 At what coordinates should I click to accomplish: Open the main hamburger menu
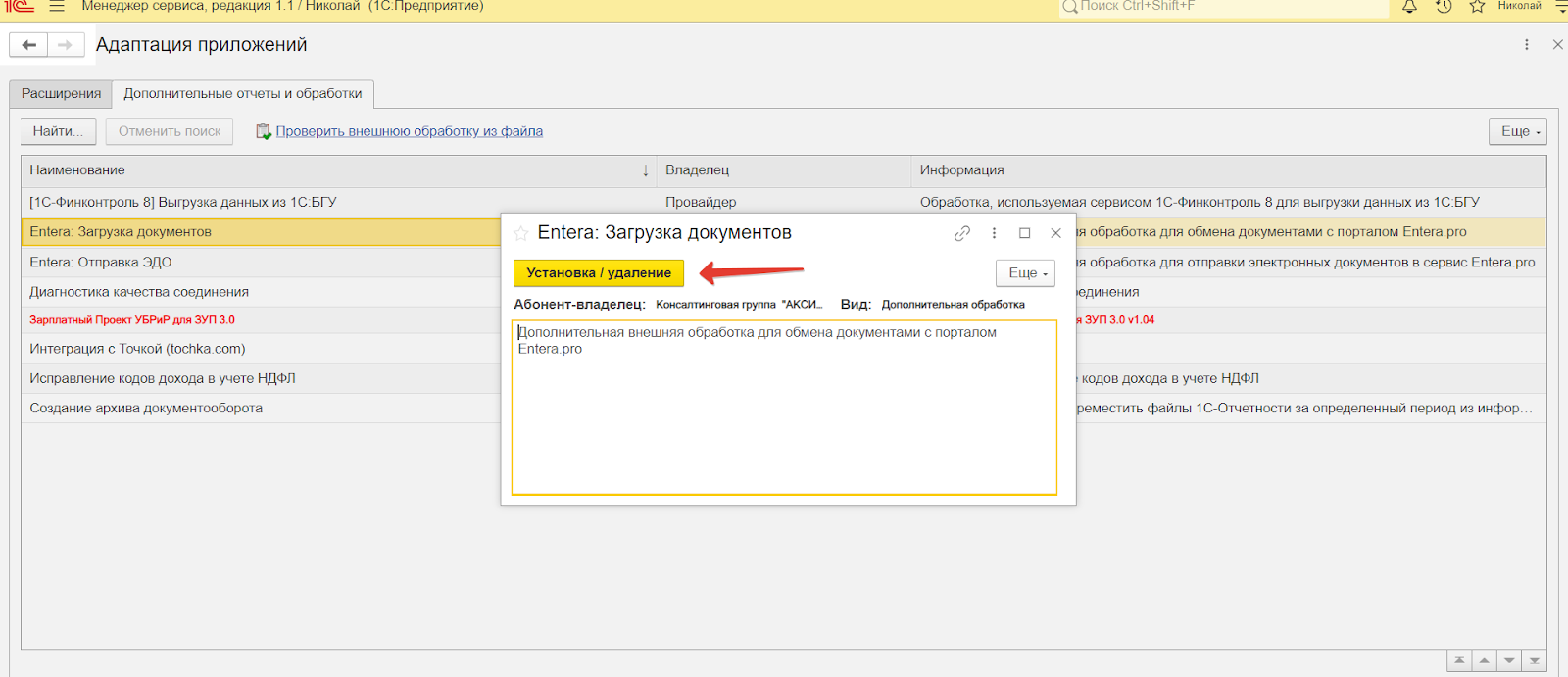57,6
